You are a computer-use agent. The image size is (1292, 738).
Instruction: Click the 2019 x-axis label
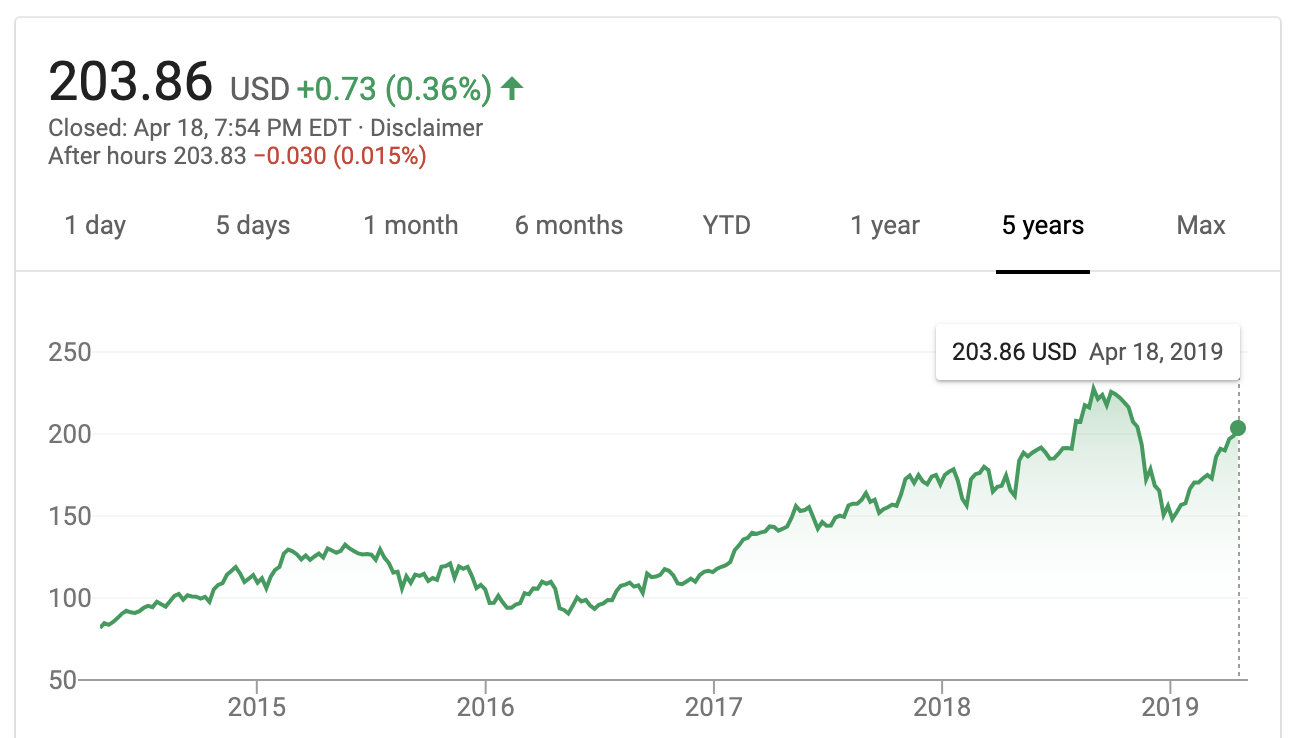point(1170,707)
